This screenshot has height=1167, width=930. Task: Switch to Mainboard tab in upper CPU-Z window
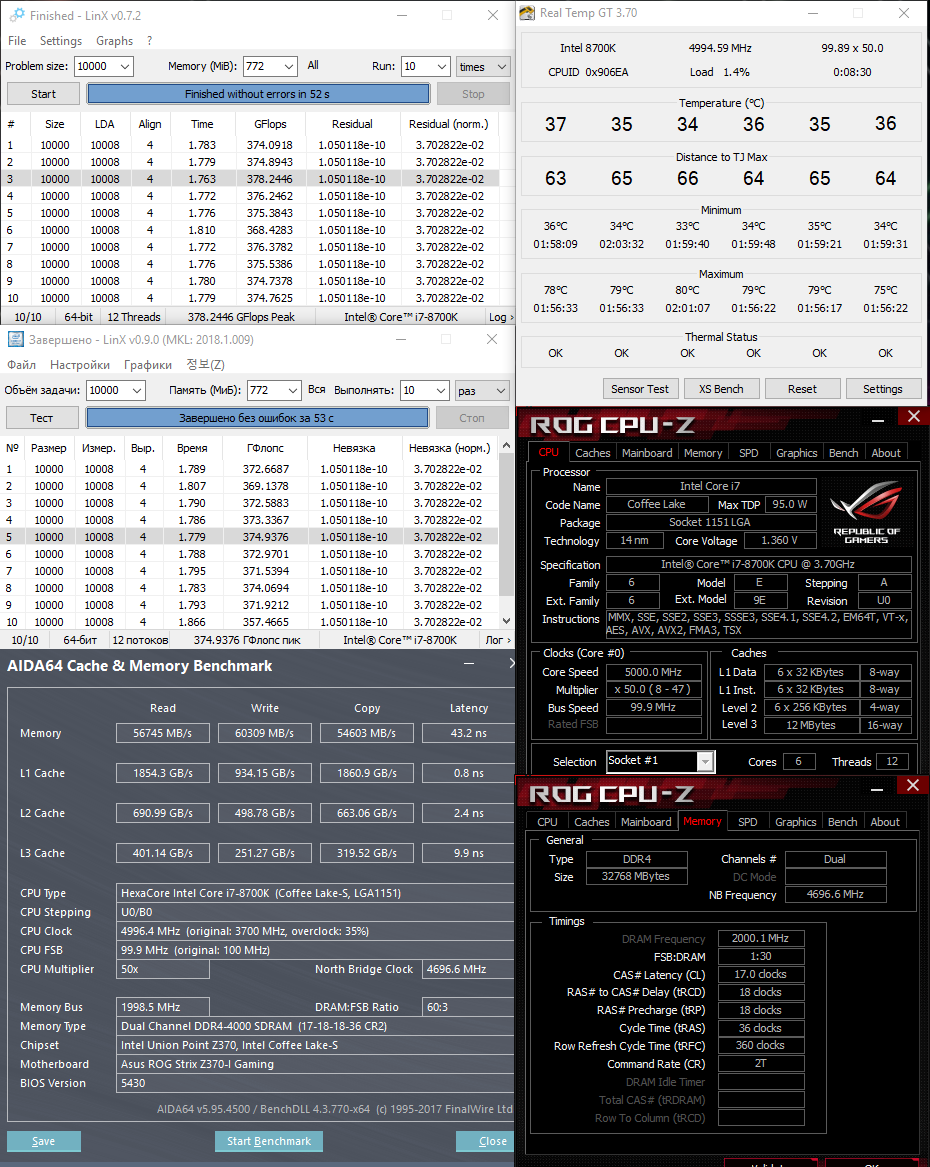pyautogui.click(x=647, y=453)
